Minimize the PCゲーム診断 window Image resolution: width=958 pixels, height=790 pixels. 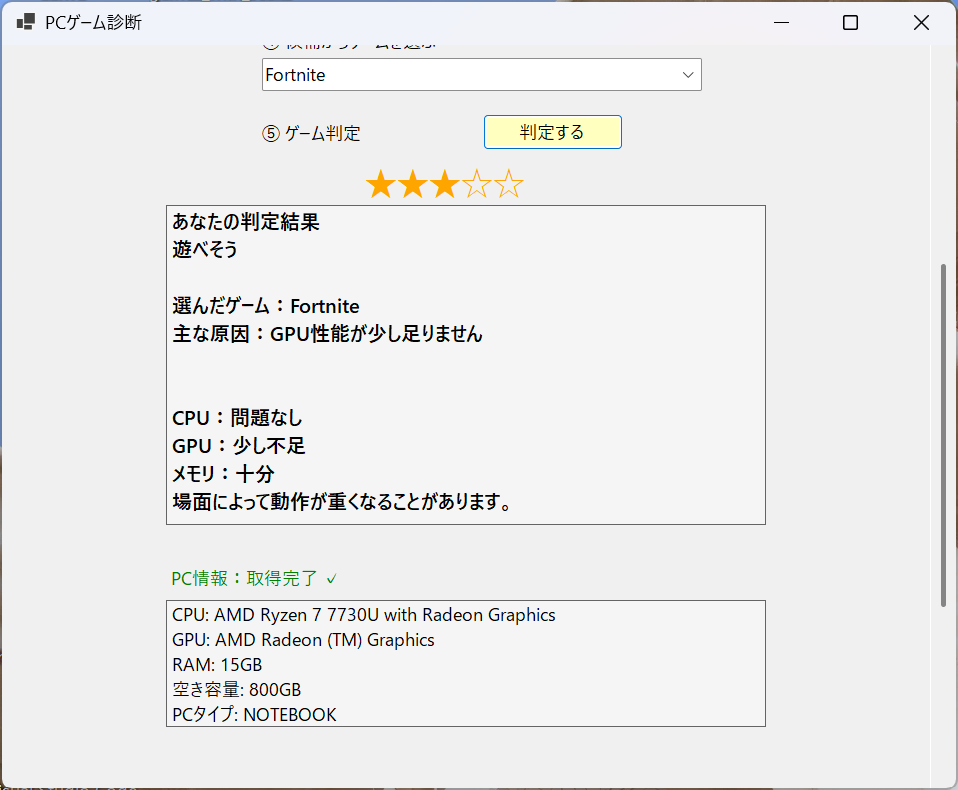tap(781, 23)
